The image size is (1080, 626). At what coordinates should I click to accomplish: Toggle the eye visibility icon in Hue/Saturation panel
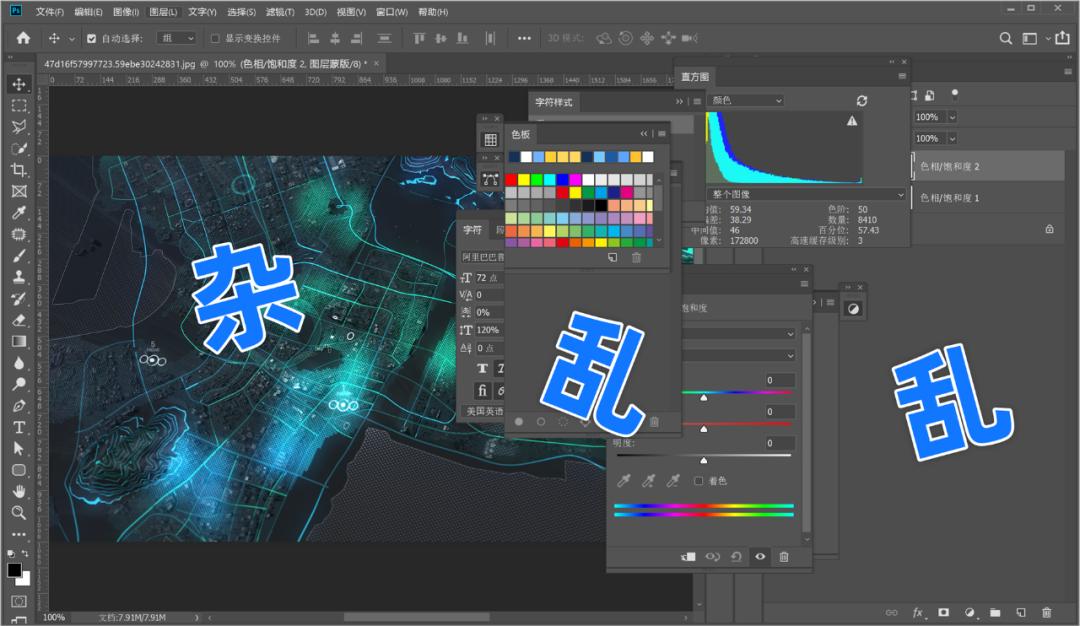[759, 557]
